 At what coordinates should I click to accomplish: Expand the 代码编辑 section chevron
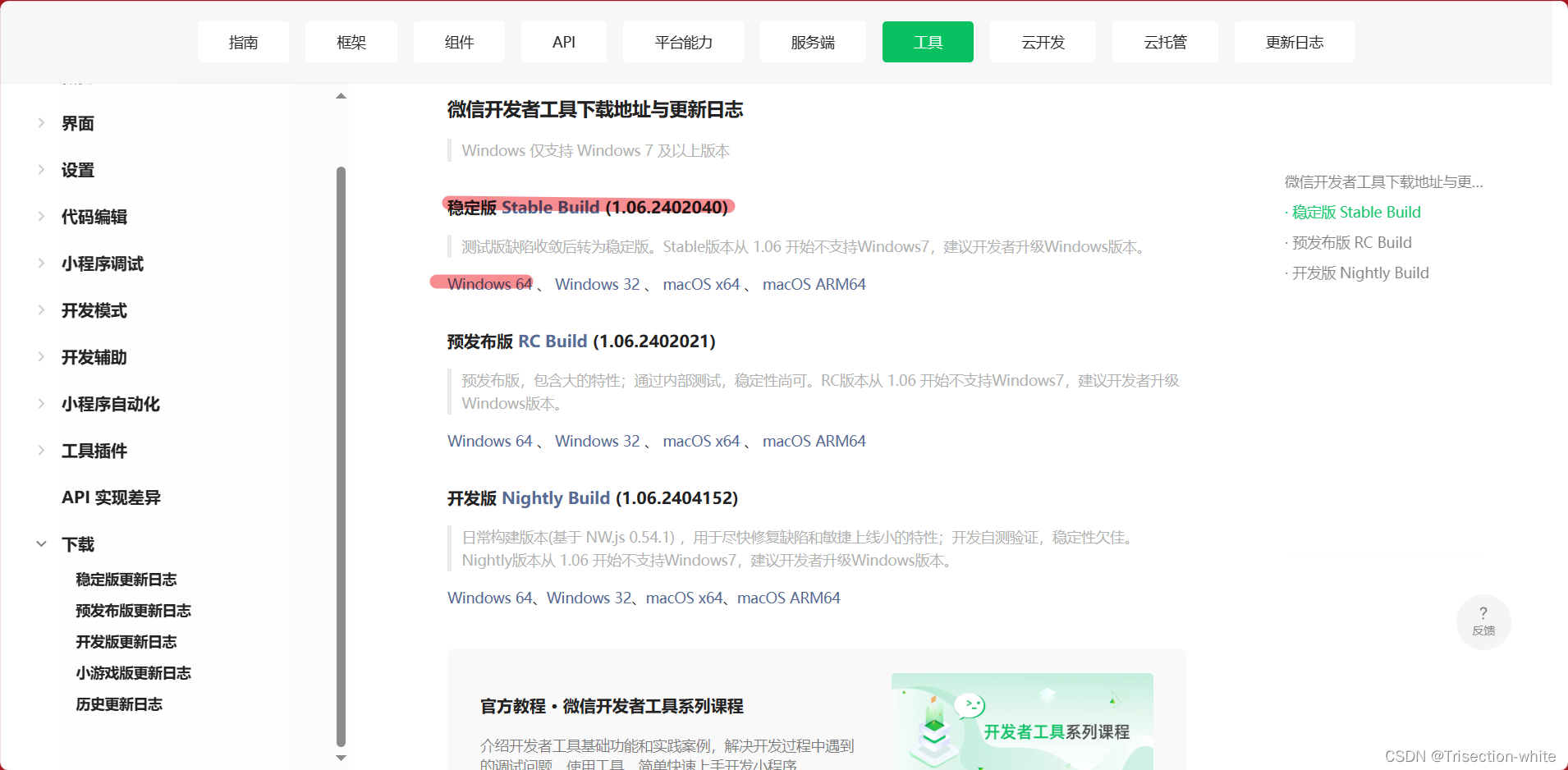click(x=41, y=216)
